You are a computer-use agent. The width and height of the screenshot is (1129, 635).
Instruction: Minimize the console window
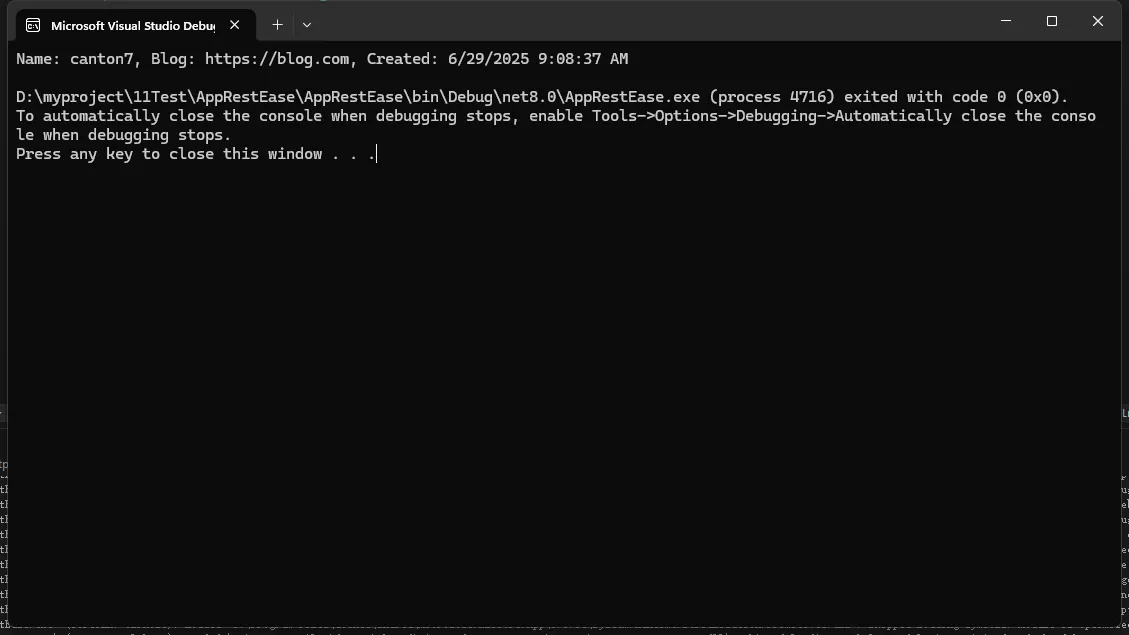coord(1006,21)
